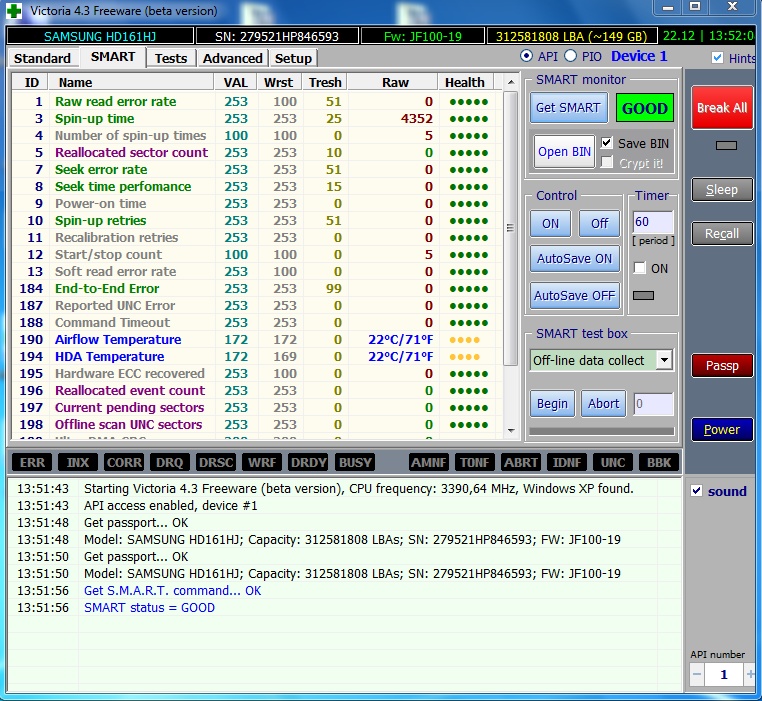Click the AMNF status indicator
The width and height of the screenshot is (762, 701).
pos(429,462)
